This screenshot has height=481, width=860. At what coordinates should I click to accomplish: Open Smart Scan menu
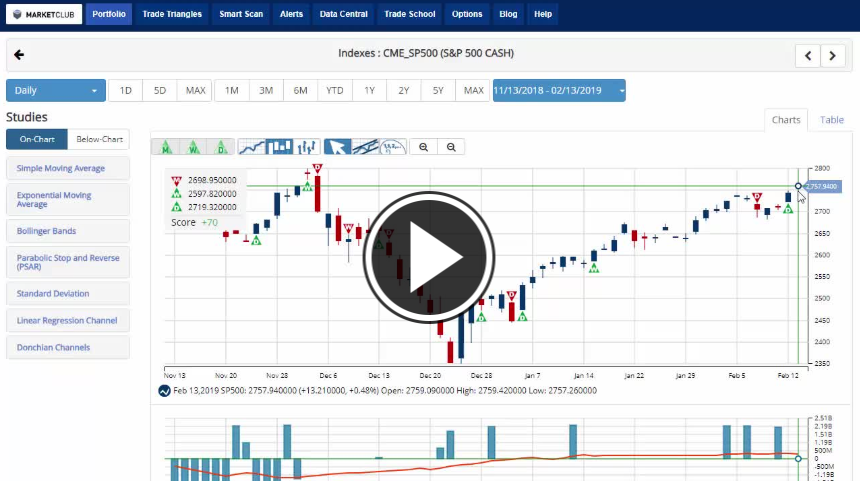(x=241, y=14)
